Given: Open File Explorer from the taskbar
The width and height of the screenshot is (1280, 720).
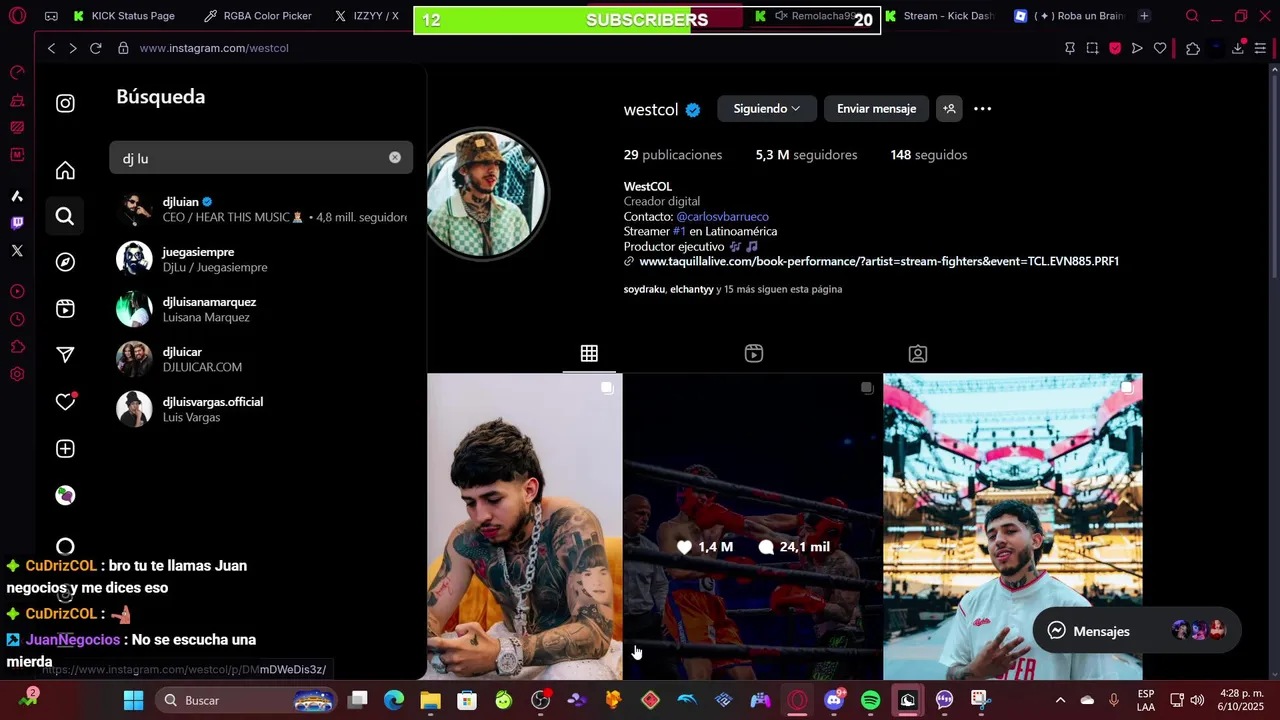Looking at the screenshot, I should [430, 700].
